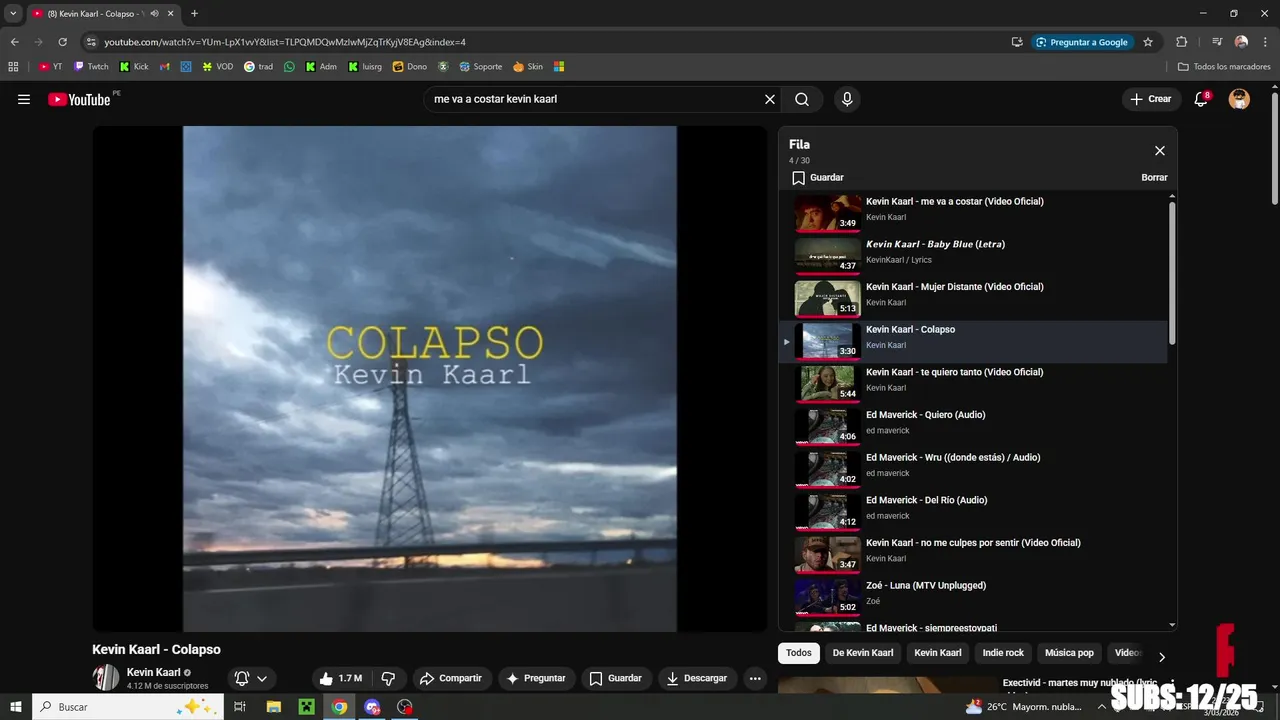Screen dimensions: 1280x720
Task: Play Ed Maverick - Del Río (Audio)
Action: pyautogui.click(x=973, y=512)
